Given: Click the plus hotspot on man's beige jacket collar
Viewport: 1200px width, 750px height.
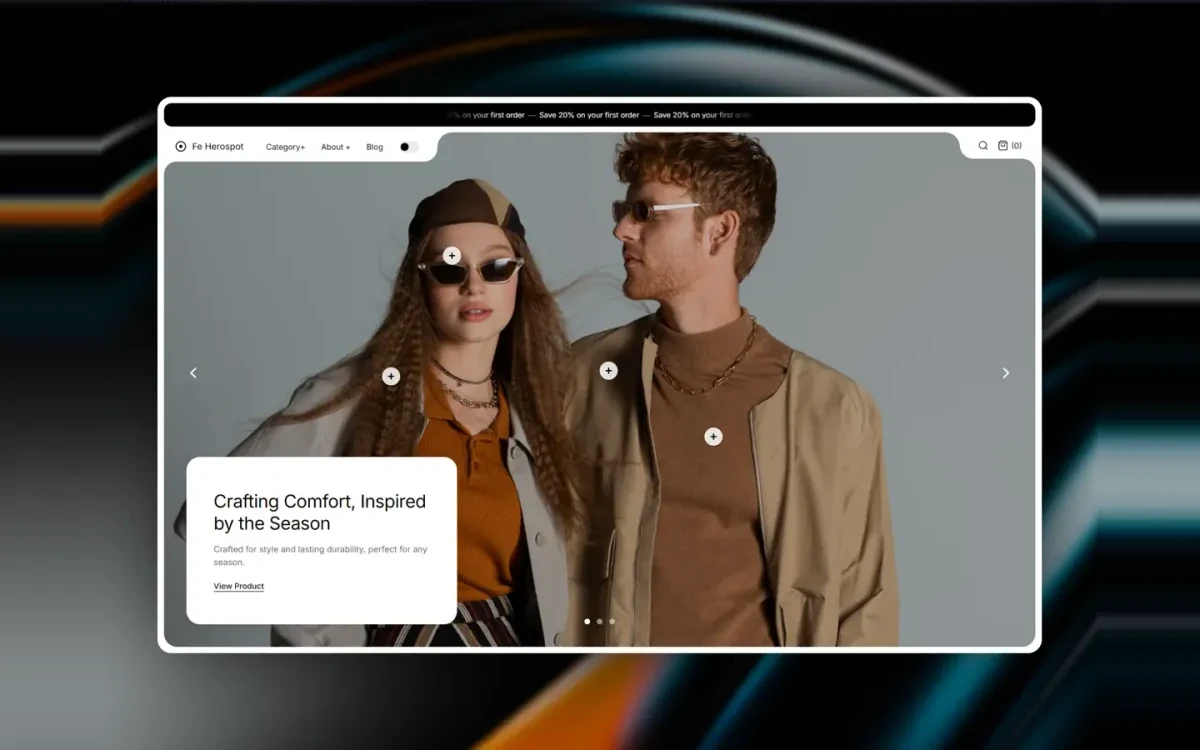Looking at the screenshot, I should coord(608,371).
